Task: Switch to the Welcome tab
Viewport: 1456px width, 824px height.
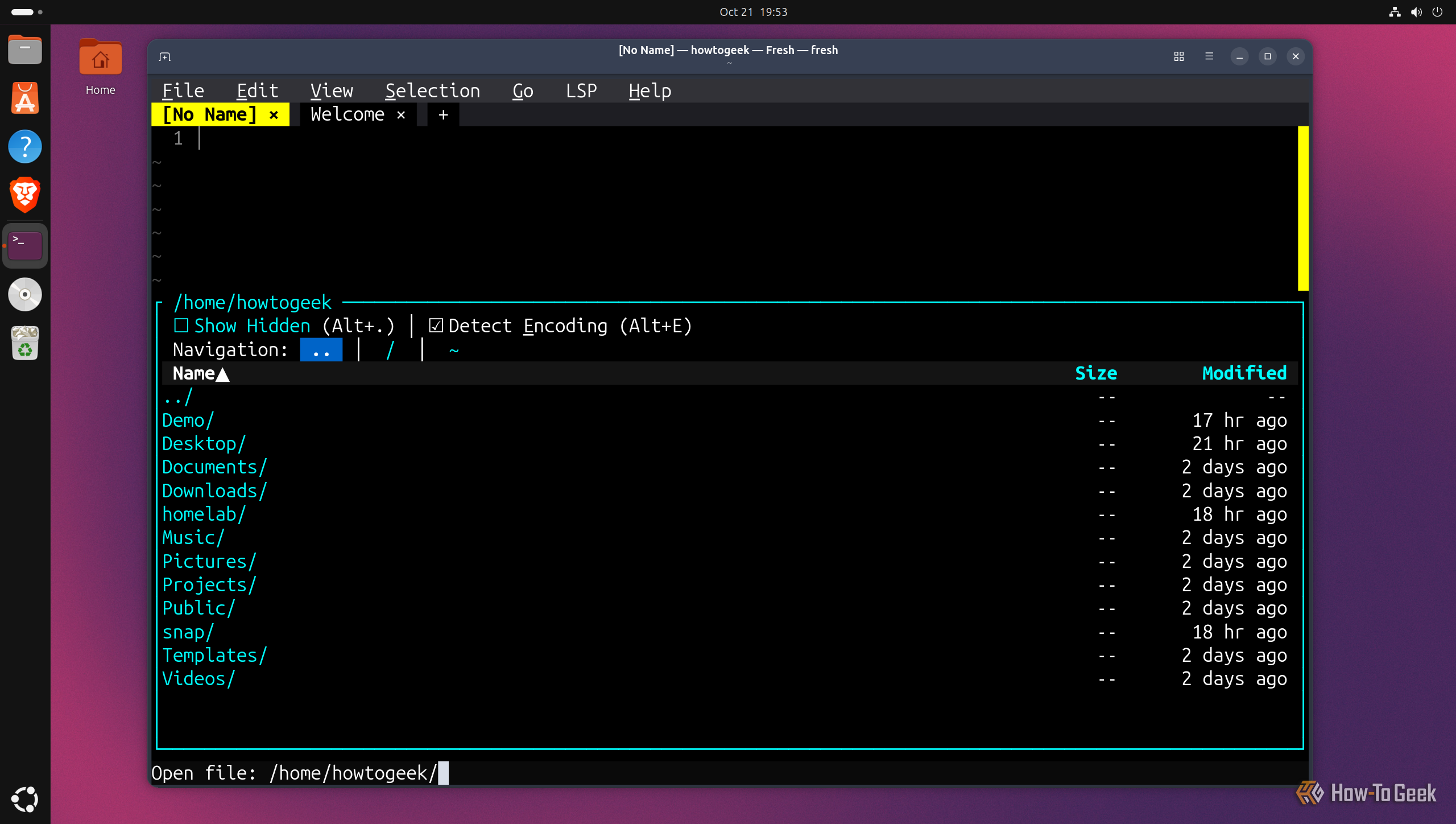Action: [x=348, y=114]
